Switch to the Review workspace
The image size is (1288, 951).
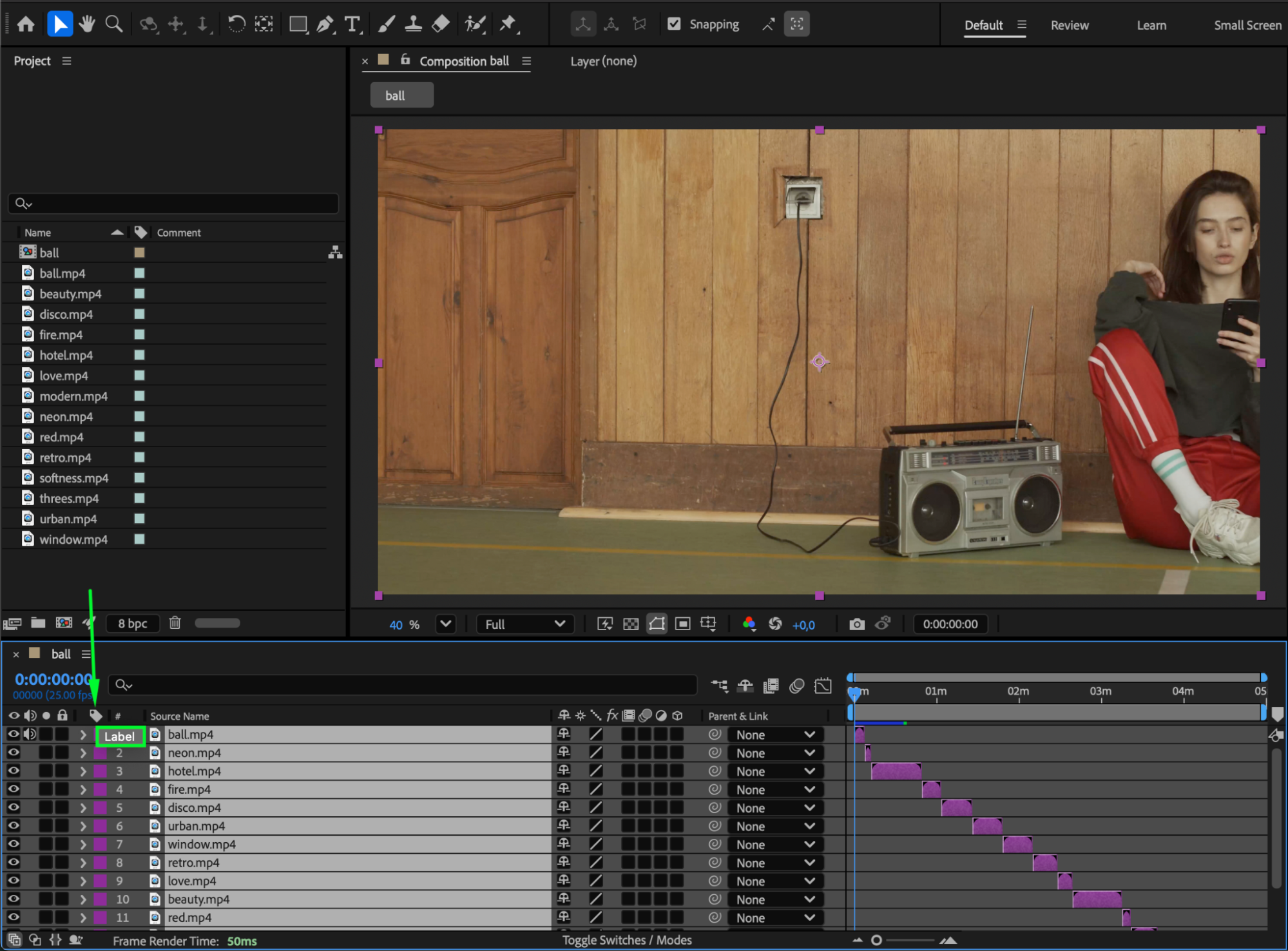[1069, 25]
